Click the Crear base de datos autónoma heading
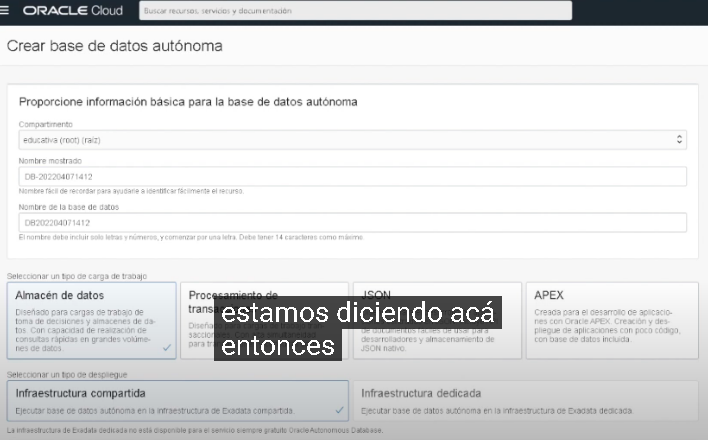708x440 pixels. 115,46
